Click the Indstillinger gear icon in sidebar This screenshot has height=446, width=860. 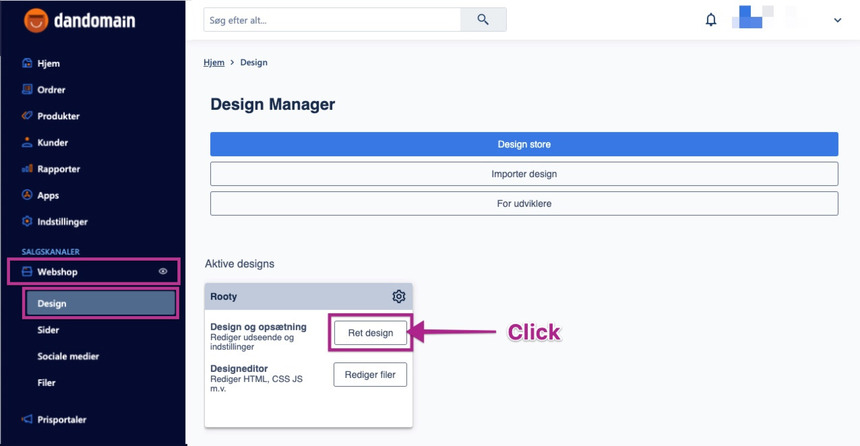tap(27, 221)
